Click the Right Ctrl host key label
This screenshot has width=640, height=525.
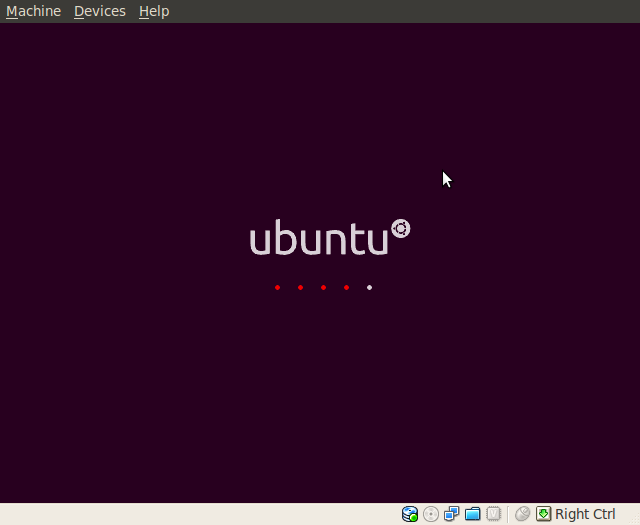click(585, 514)
